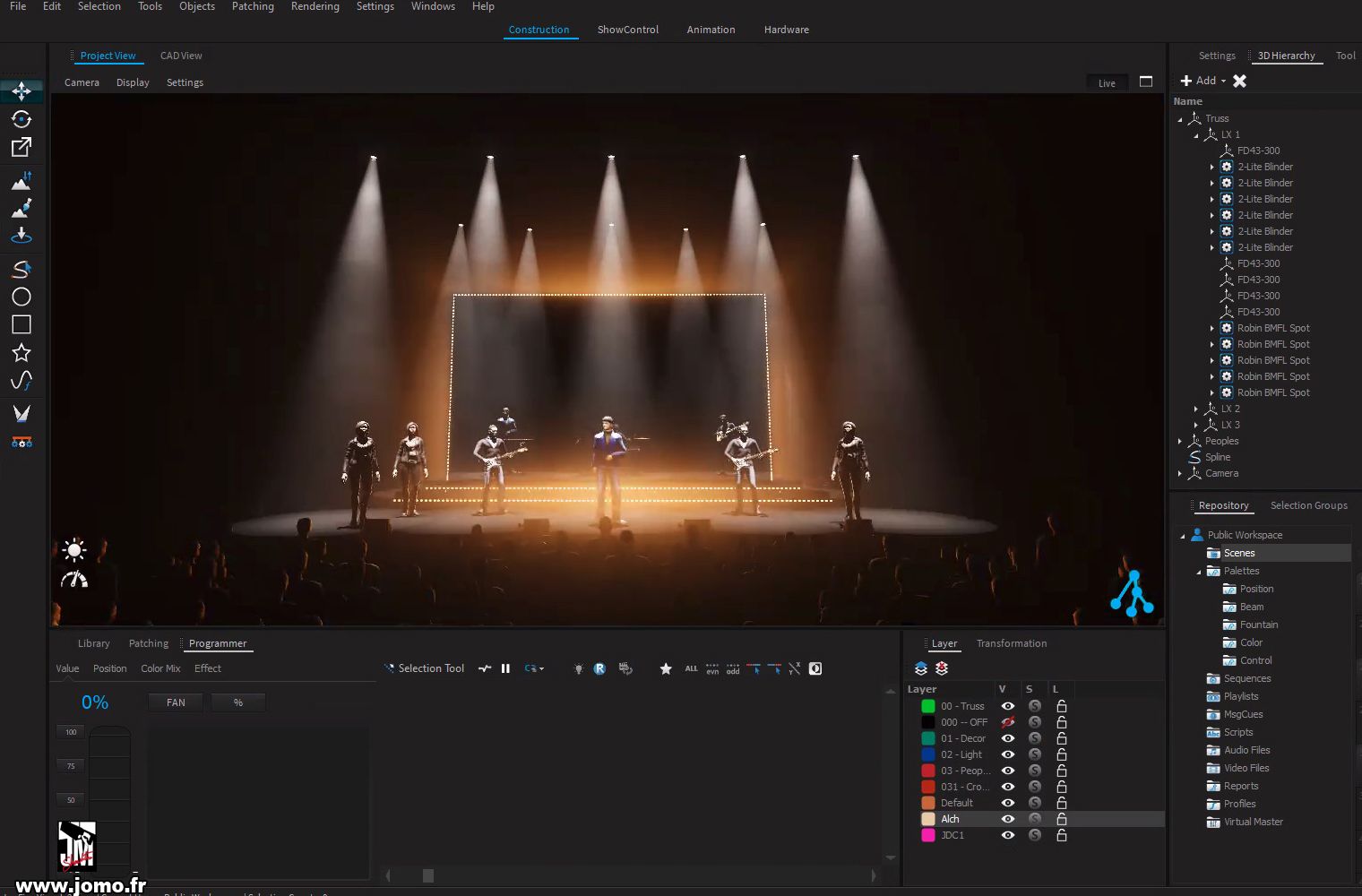Expand the Peoples hierarchy node
Image resolution: width=1362 pixels, height=896 pixels.
point(1180,441)
